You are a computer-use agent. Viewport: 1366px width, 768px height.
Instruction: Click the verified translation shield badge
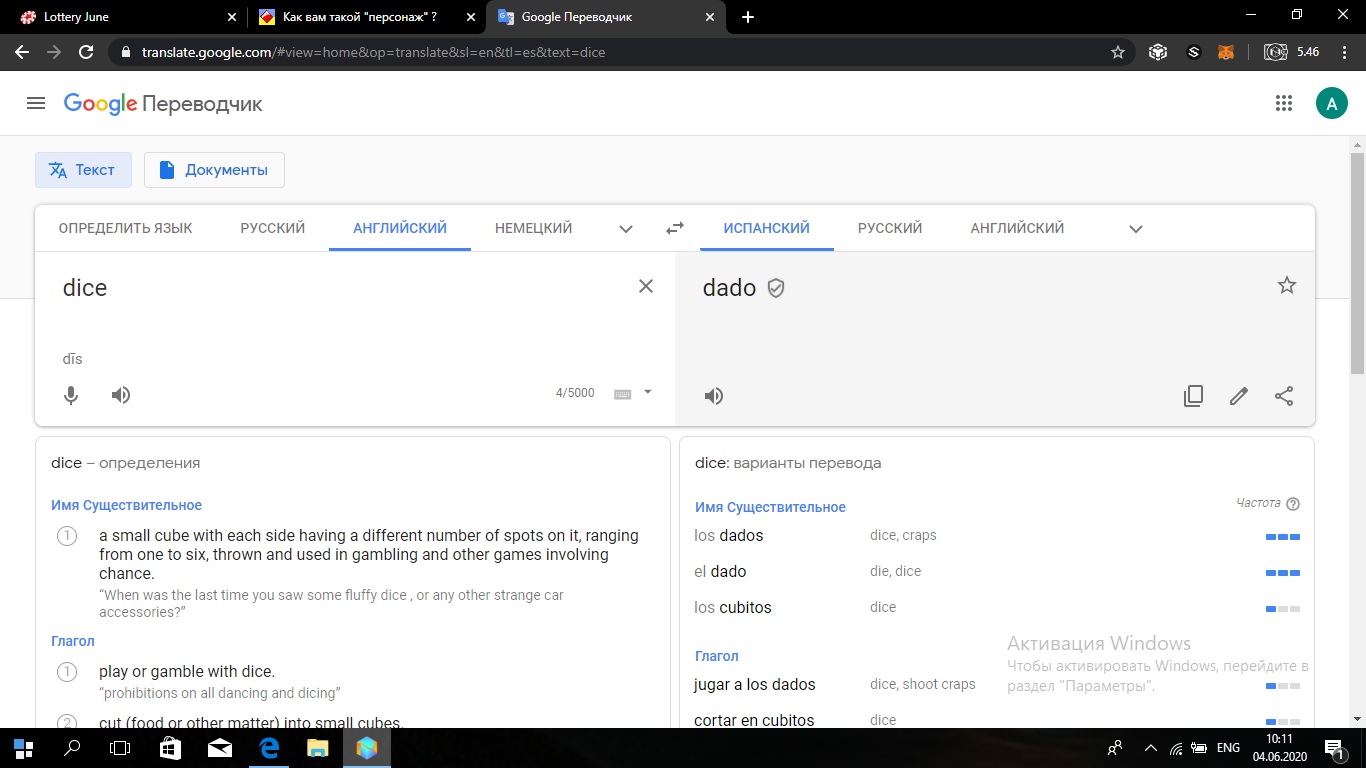pyautogui.click(x=776, y=288)
